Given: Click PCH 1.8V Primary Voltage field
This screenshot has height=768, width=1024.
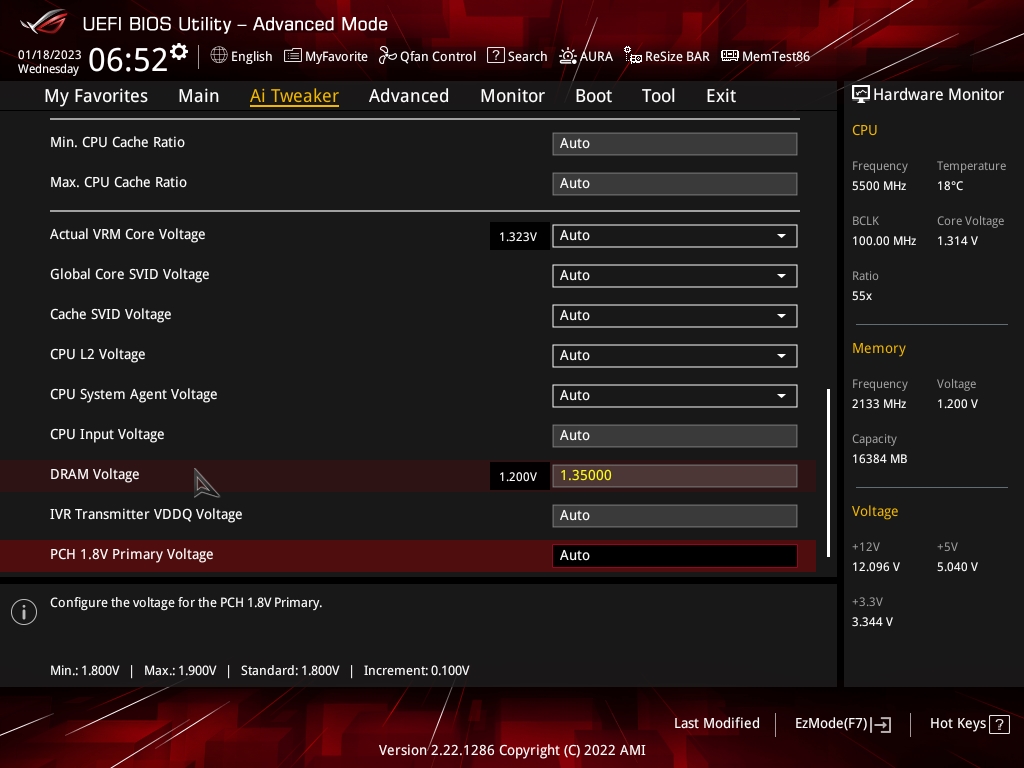Looking at the screenshot, I should 675,556.
